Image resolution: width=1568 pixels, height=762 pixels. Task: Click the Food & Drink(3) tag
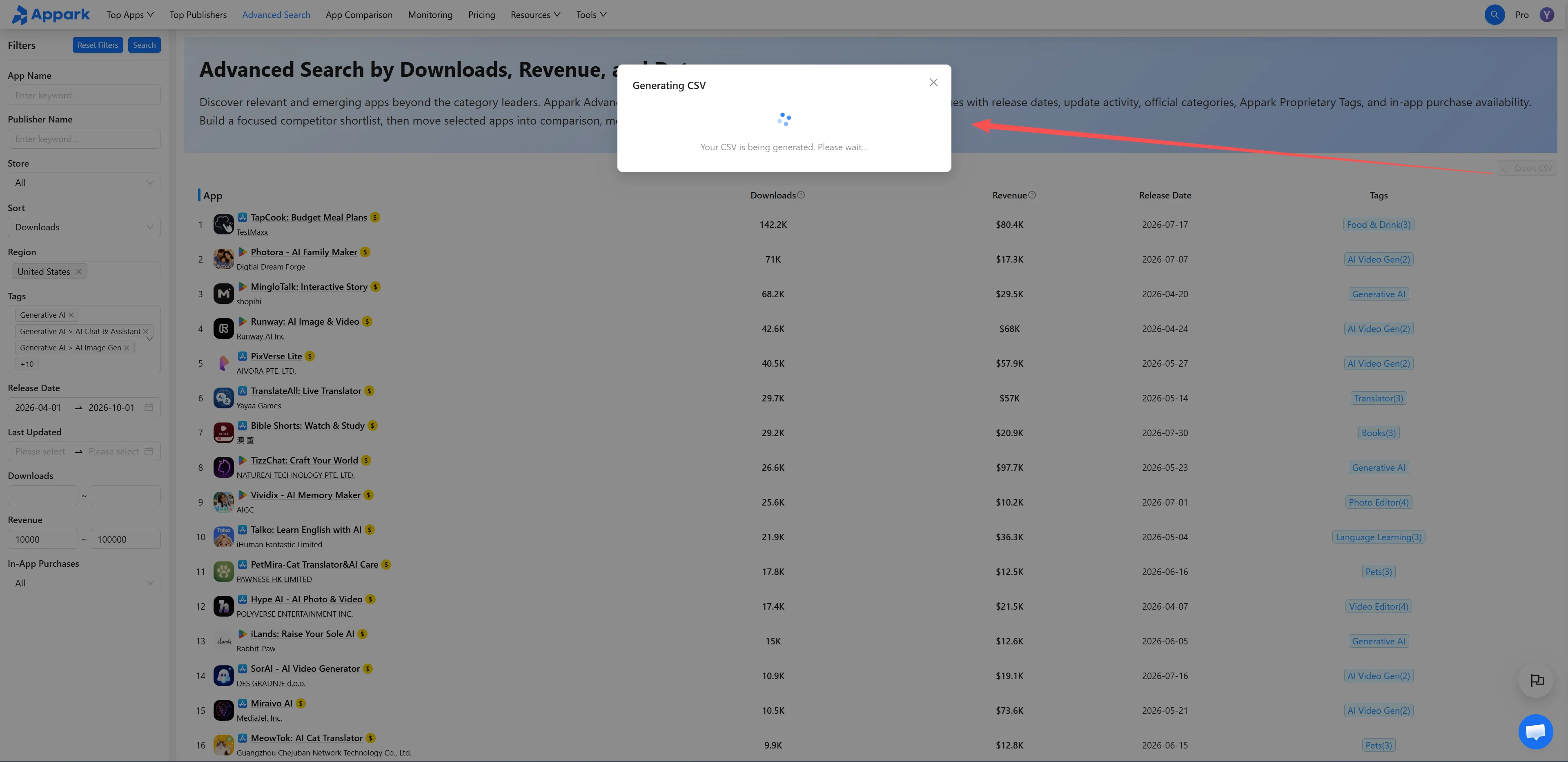click(1378, 225)
